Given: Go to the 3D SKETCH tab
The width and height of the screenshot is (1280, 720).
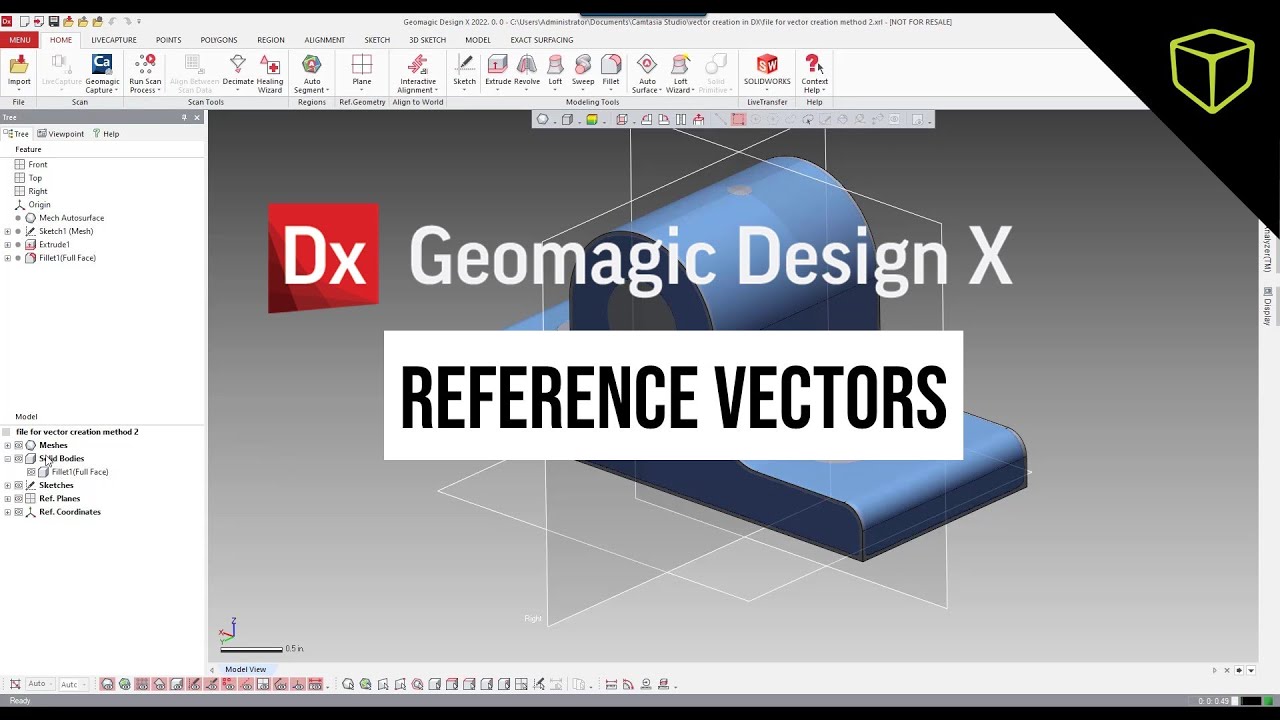Looking at the screenshot, I should pyautogui.click(x=428, y=40).
